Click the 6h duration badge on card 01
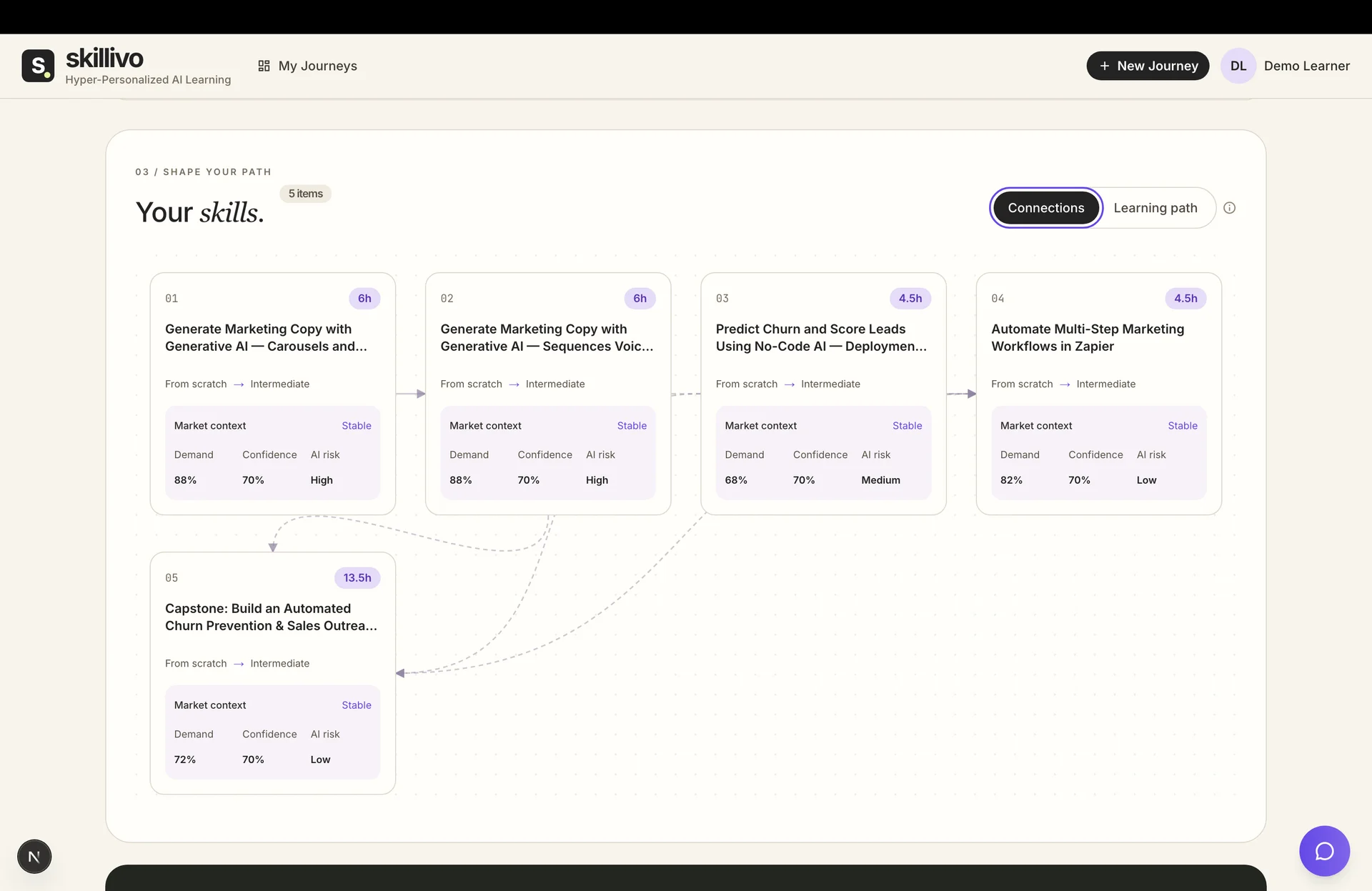1372x891 pixels. tap(364, 299)
